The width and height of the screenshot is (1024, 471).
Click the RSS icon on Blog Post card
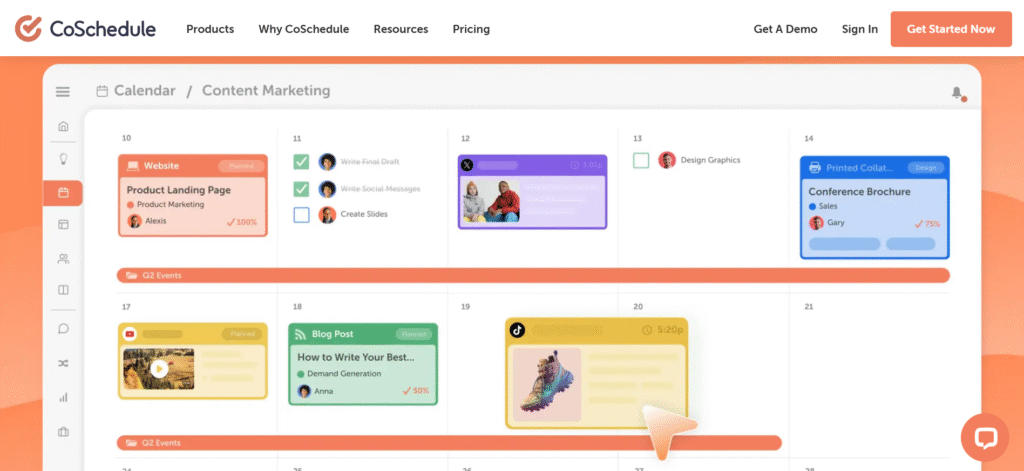pos(301,334)
